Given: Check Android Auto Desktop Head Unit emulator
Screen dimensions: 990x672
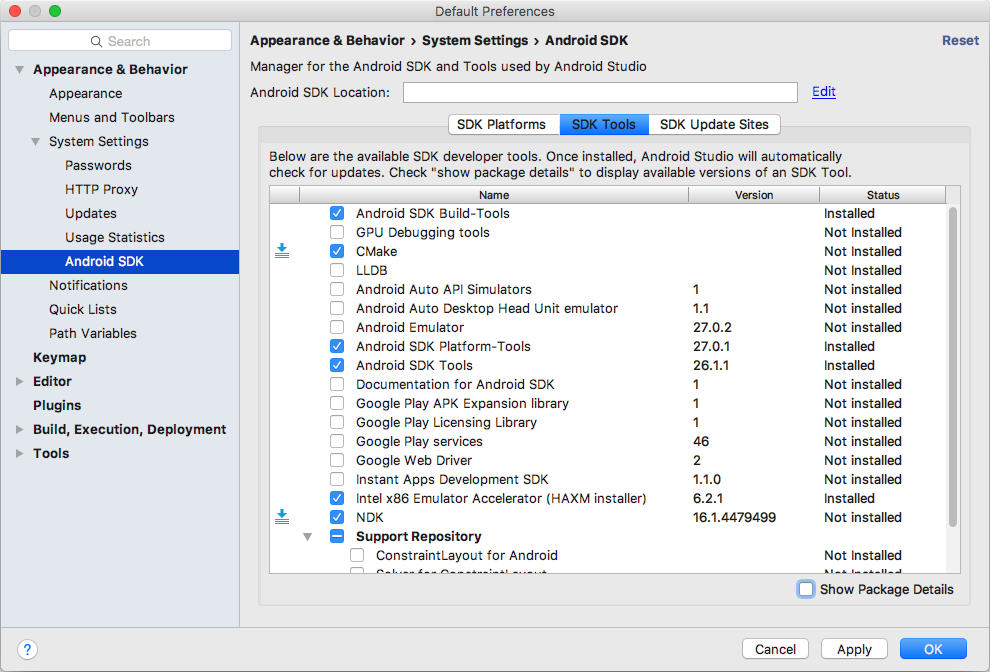Looking at the screenshot, I should 337,308.
